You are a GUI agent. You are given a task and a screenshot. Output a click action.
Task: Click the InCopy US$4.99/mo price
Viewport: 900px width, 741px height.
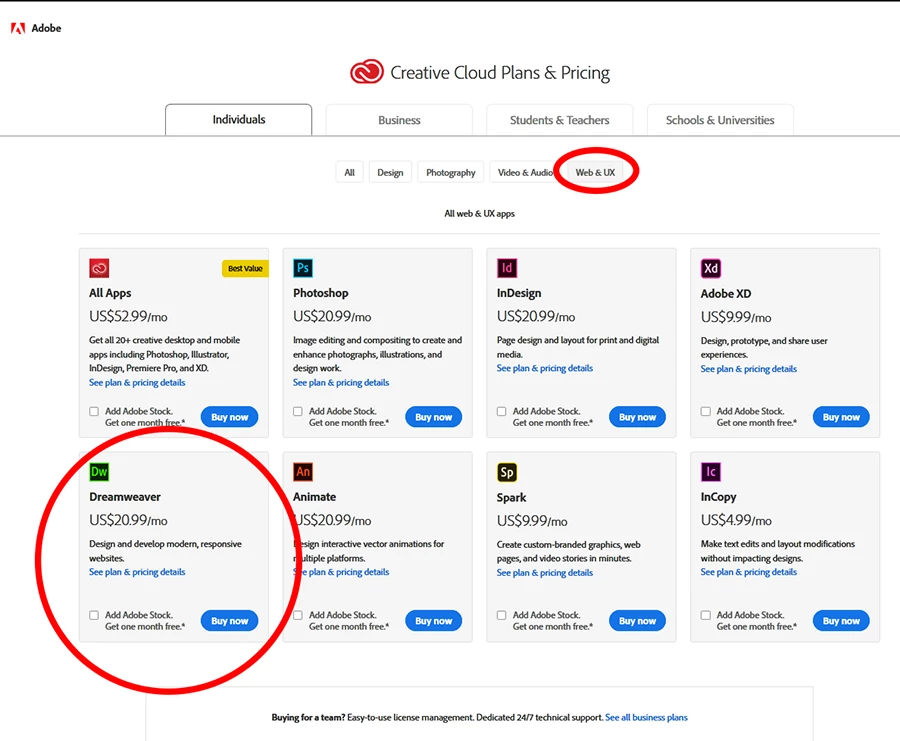(x=736, y=520)
